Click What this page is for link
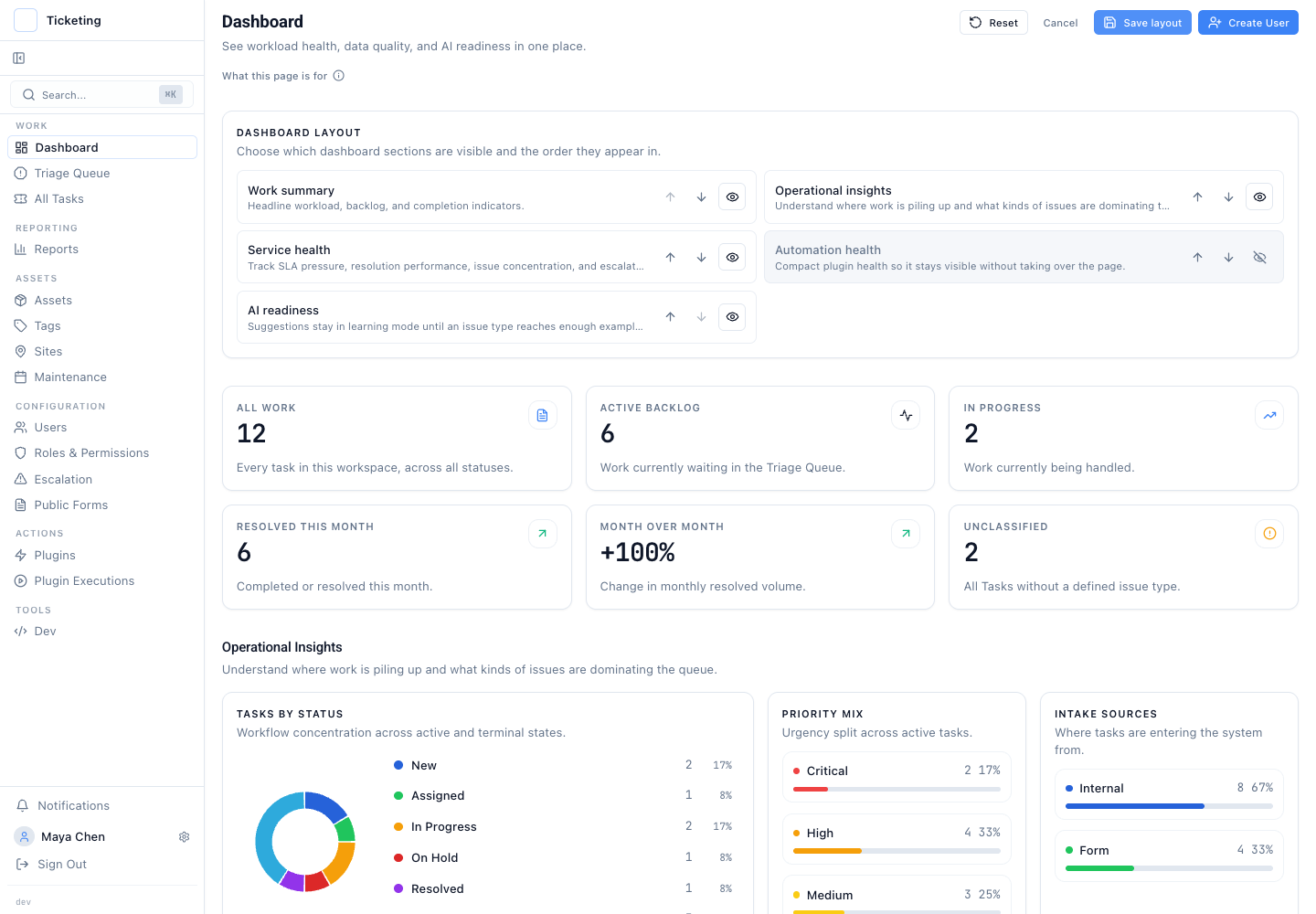1316x914 pixels. (x=274, y=76)
